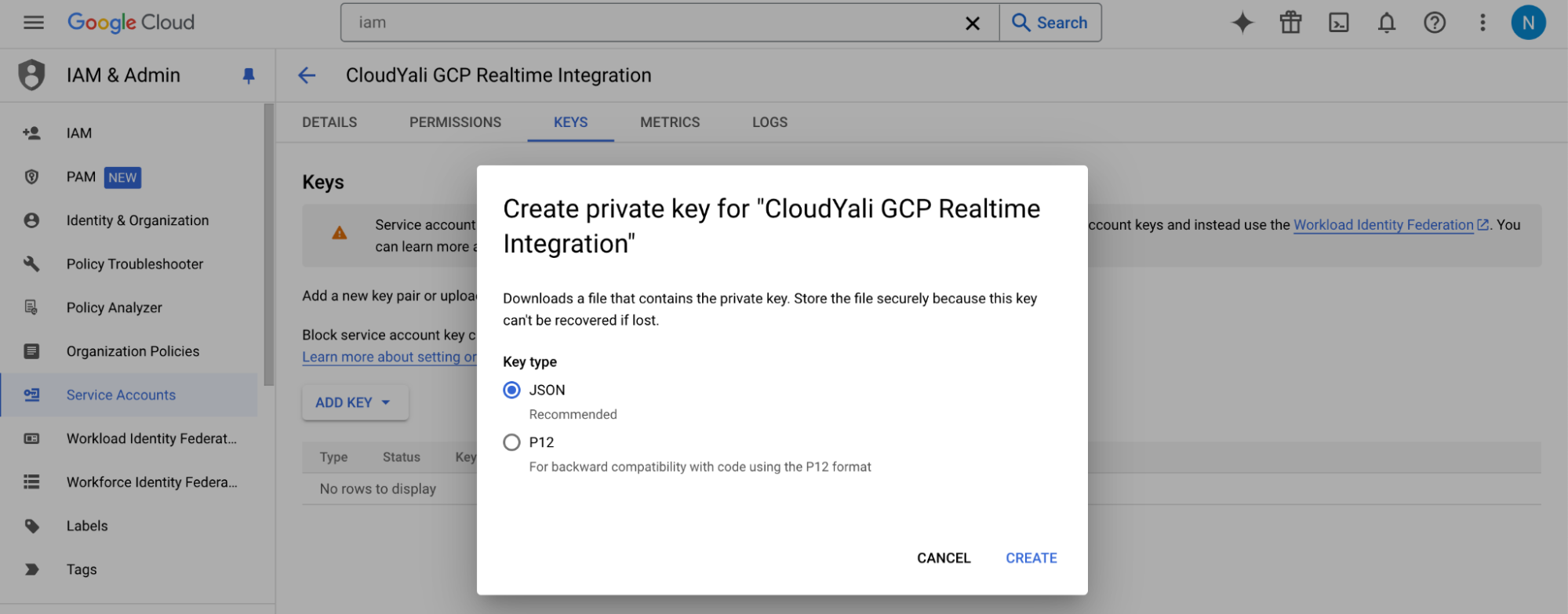Click the NEW badge next to PAM
Image resolution: width=1568 pixels, height=614 pixels.
[122, 177]
